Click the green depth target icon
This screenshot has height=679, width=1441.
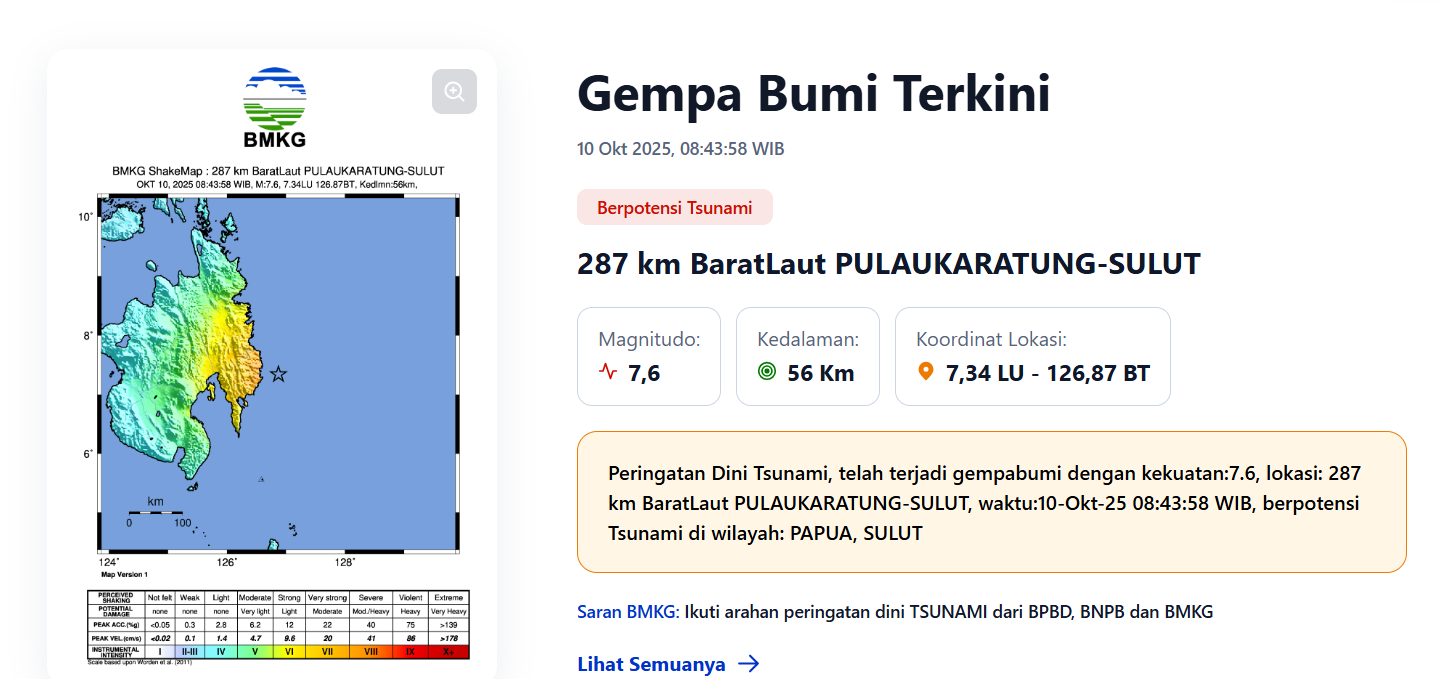click(767, 372)
